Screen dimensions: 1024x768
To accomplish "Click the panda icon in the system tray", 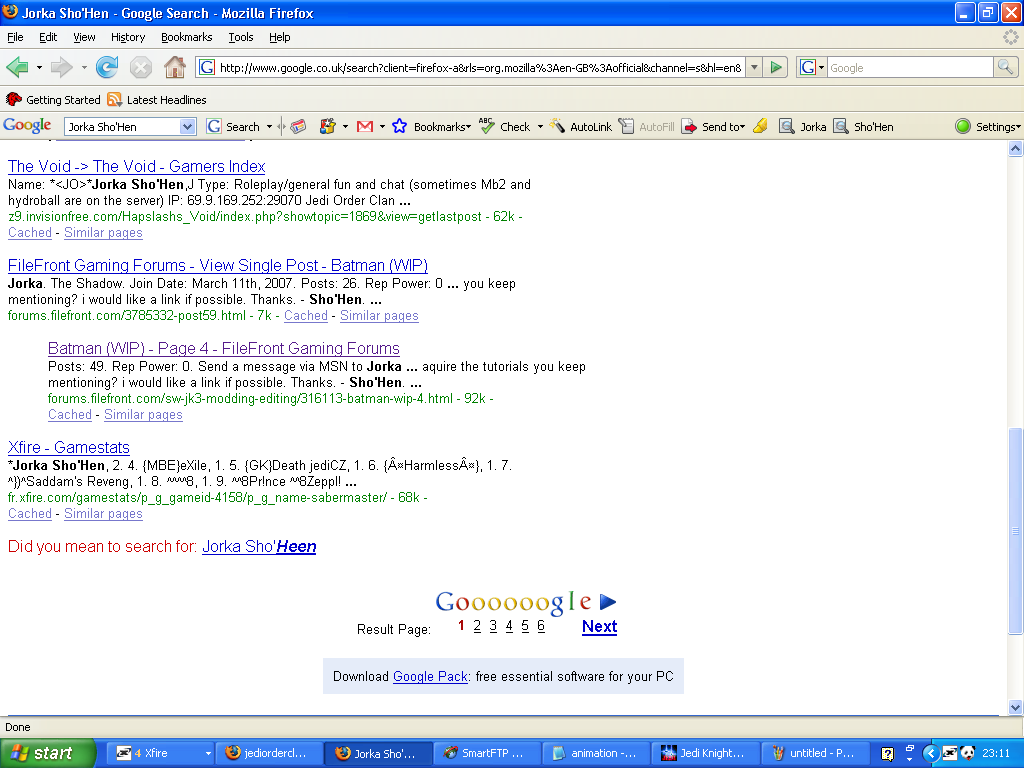I will point(967,753).
